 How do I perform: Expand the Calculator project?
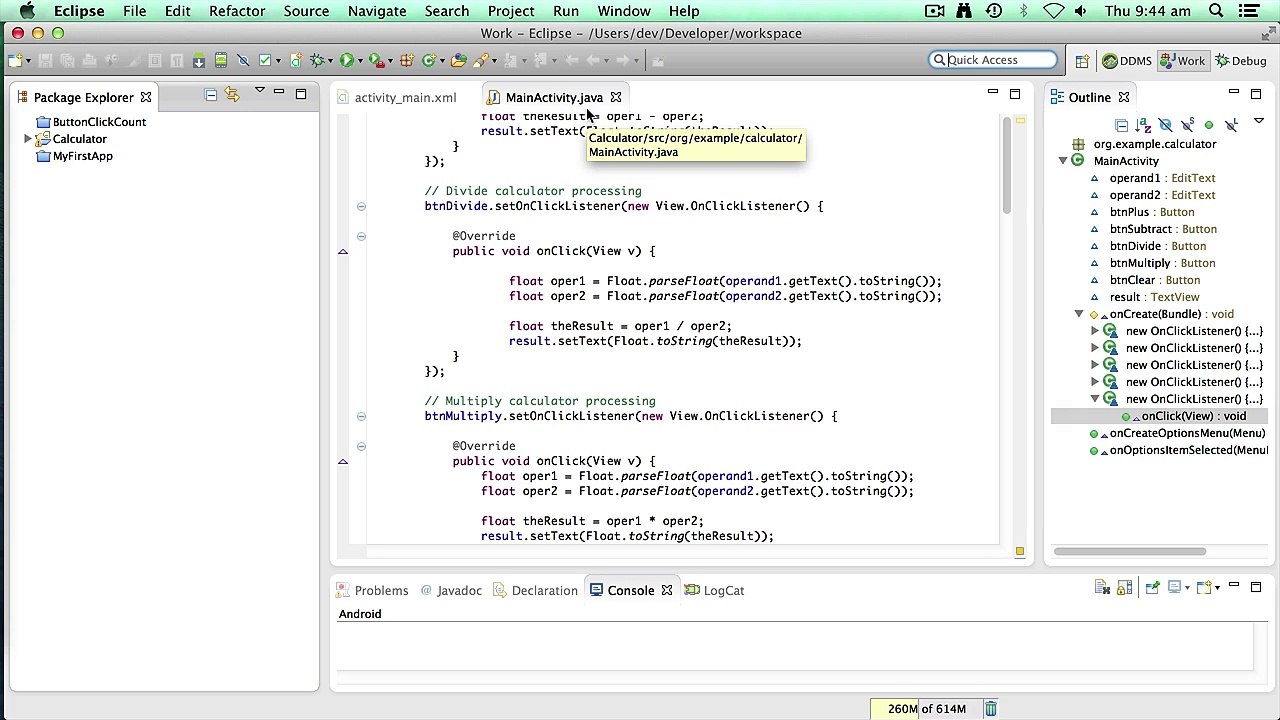[27, 139]
